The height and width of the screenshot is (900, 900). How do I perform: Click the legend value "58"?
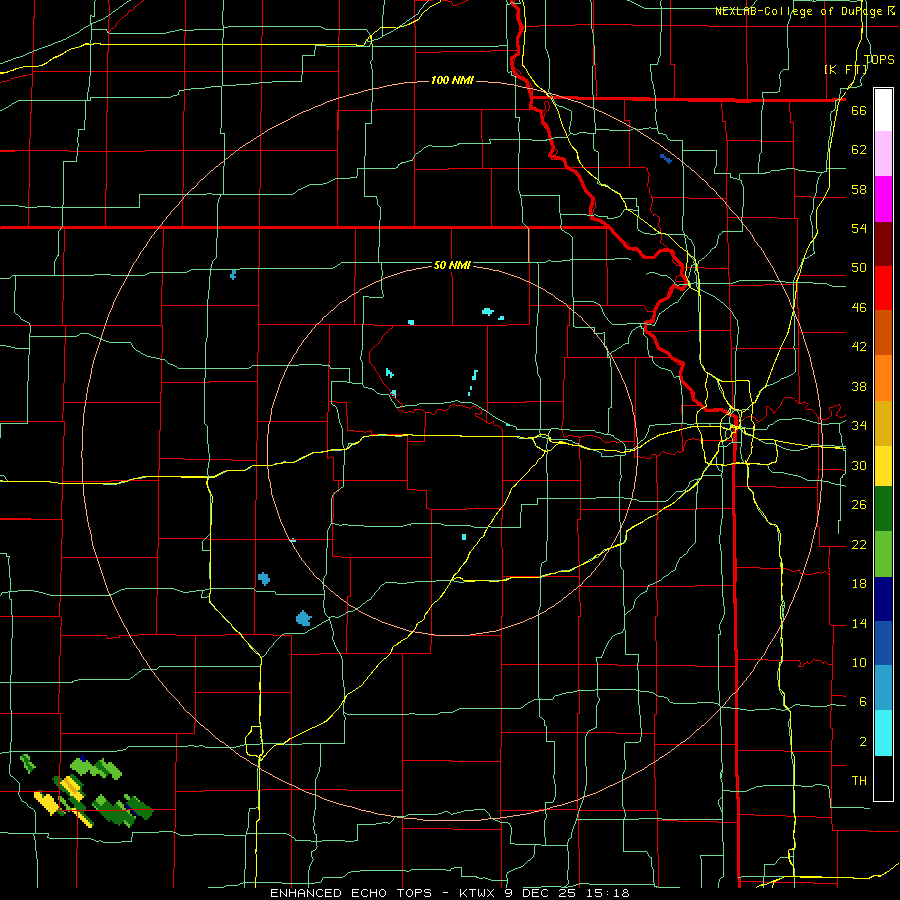pos(859,189)
